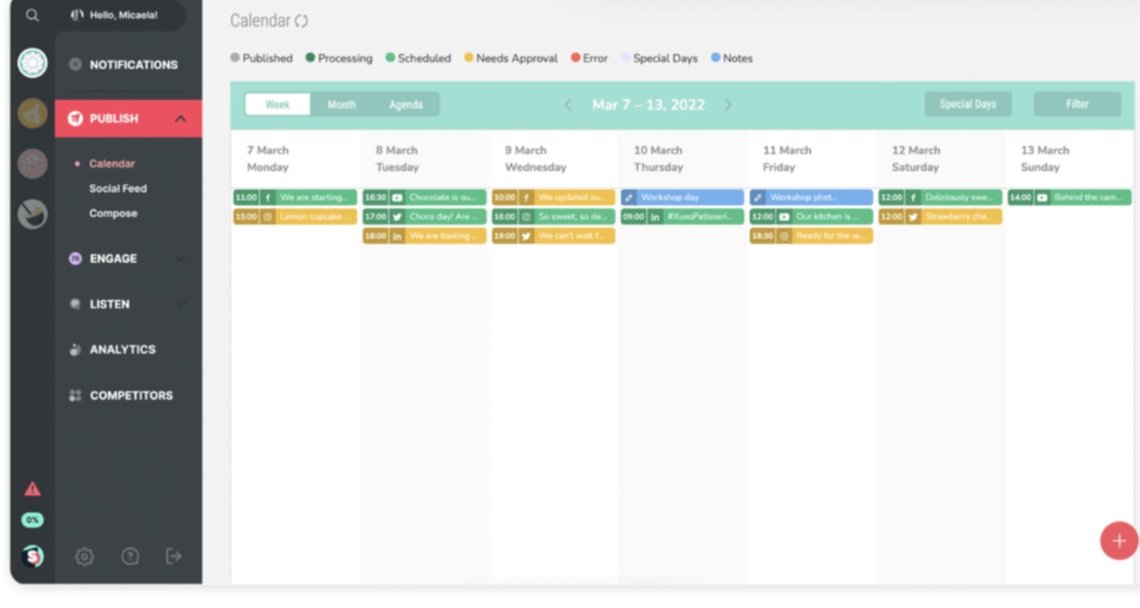
Task: Open the 'We updated ou' 10:00 post
Action: [553, 198]
